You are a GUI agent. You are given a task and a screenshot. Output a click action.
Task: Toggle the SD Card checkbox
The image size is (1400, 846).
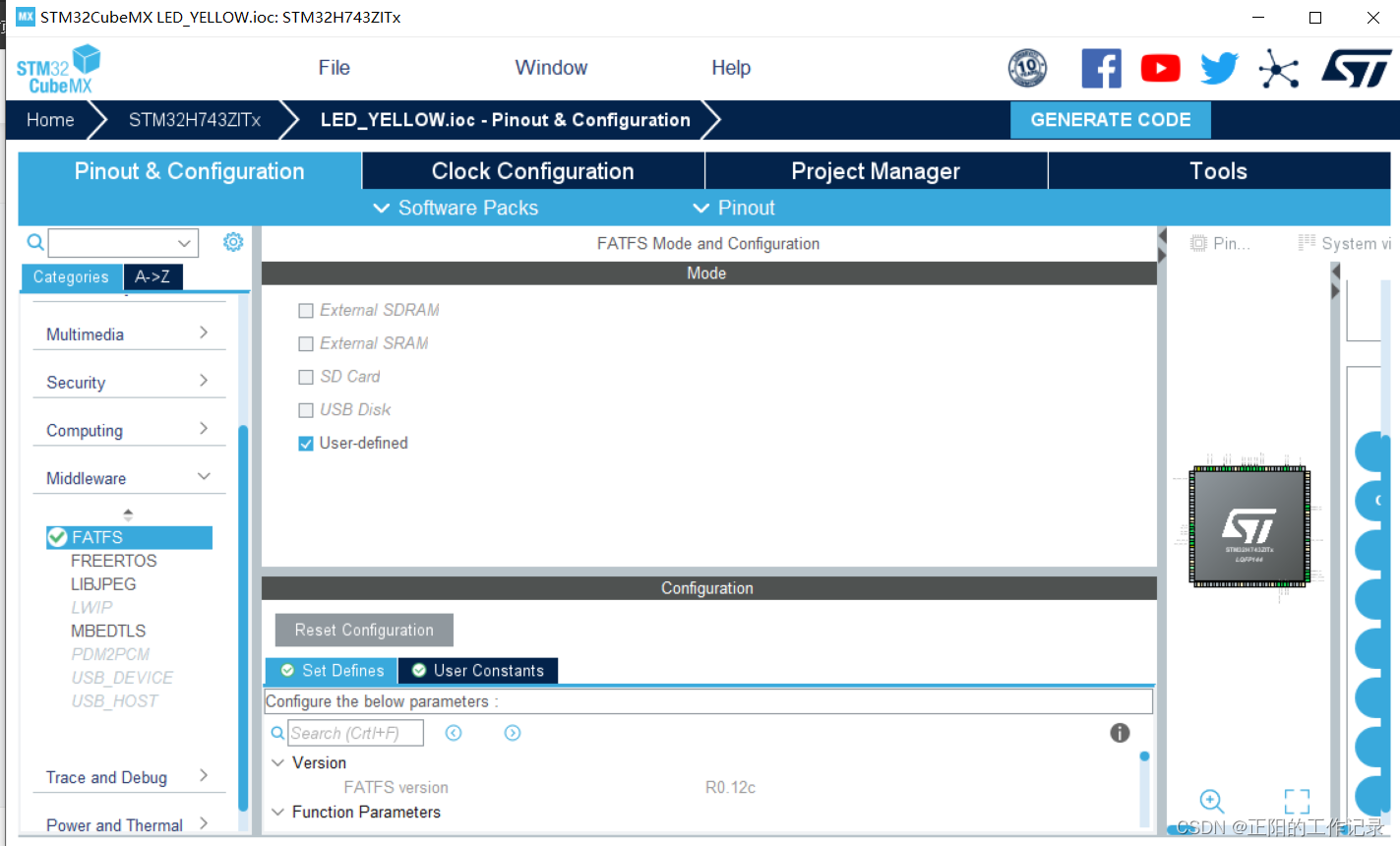306,378
